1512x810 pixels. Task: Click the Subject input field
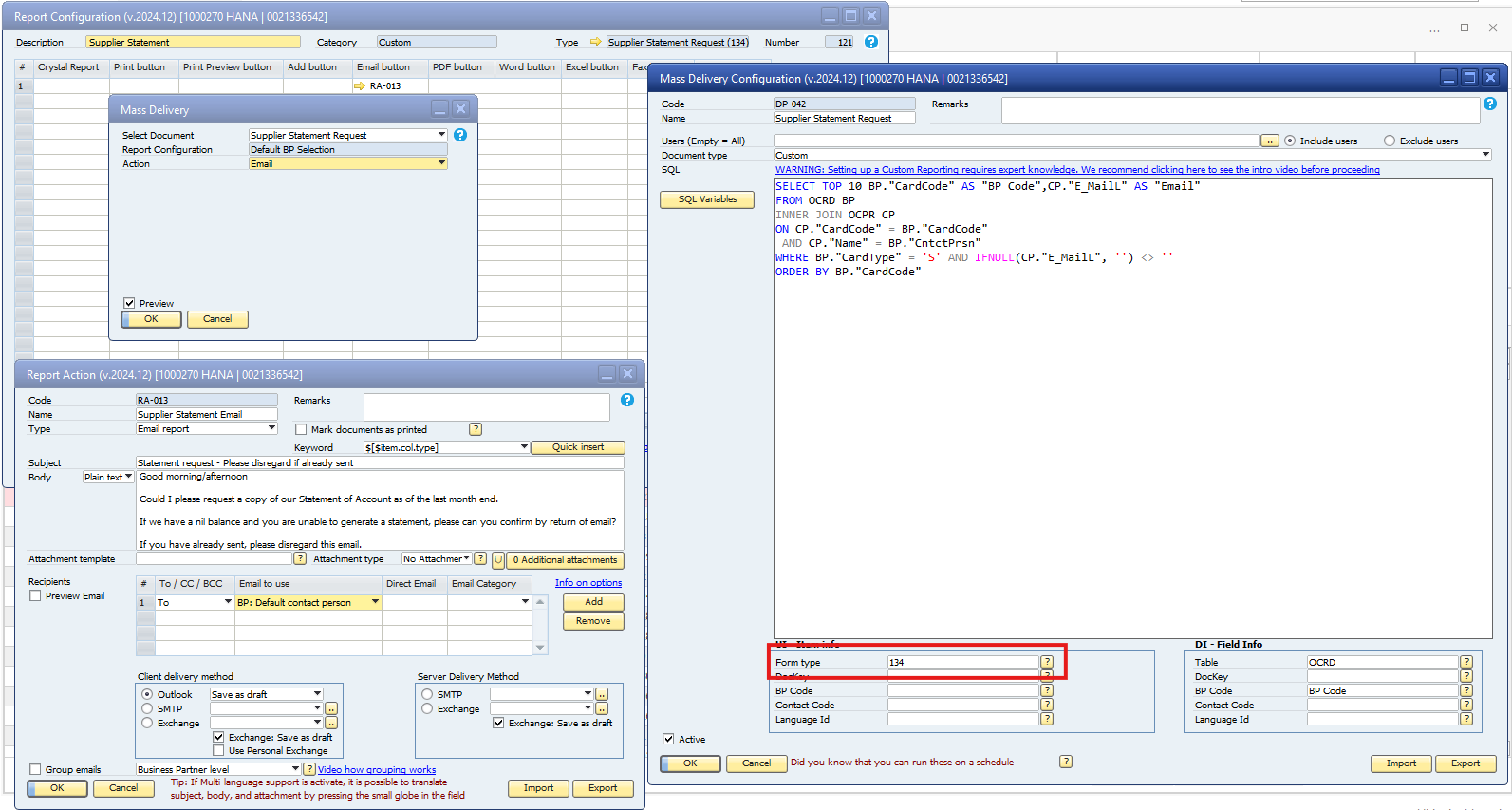[x=380, y=462]
